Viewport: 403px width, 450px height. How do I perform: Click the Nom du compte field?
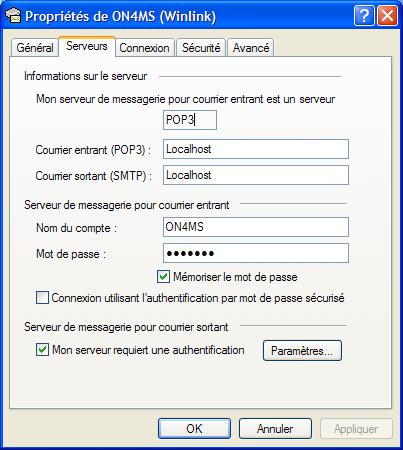coord(256,227)
